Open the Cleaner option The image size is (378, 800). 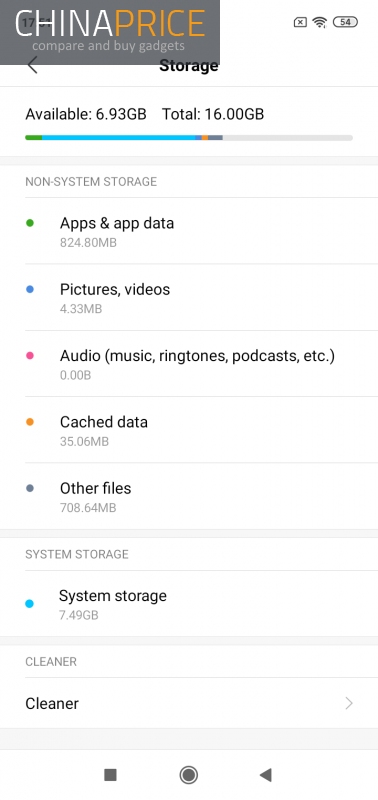pyautogui.click(x=189, y=704)
